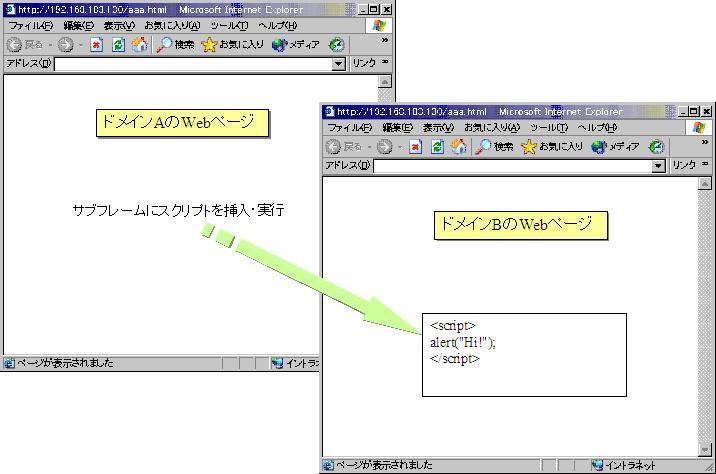Close the Domain A window

(x=387, y=10)
